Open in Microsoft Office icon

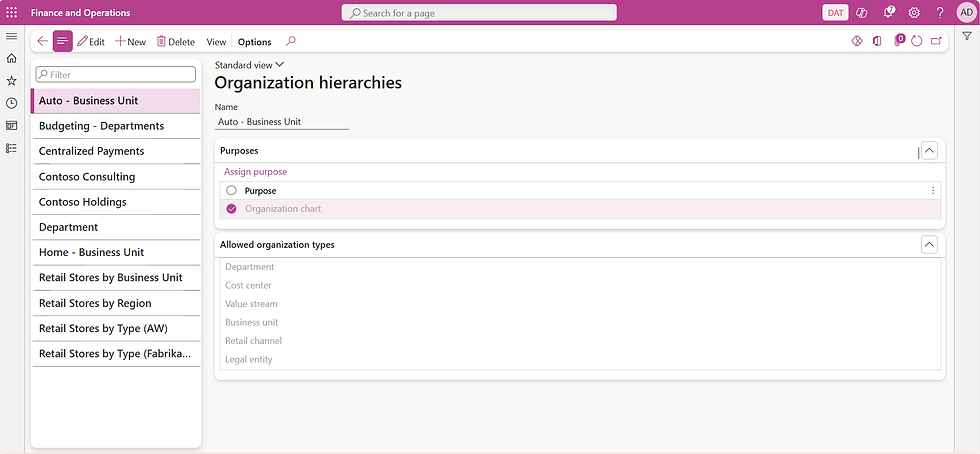point(877,42)
